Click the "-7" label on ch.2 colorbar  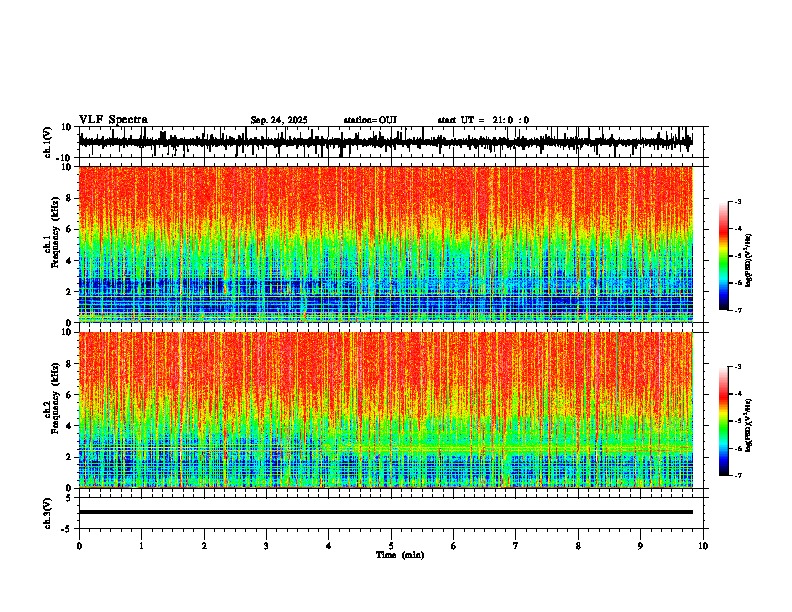click(x=737, y=475)
